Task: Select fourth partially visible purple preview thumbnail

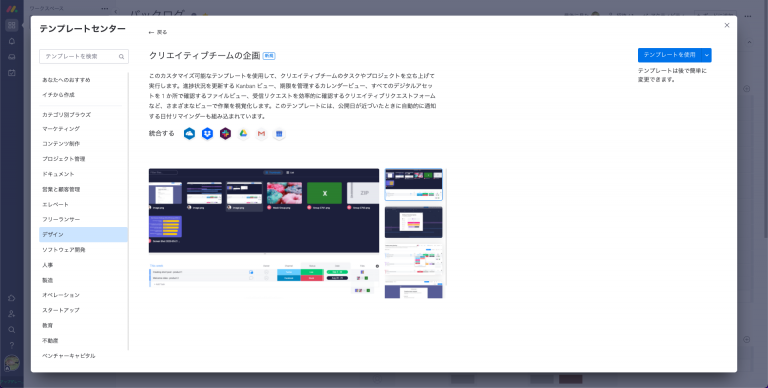Action: coord(413,290)
